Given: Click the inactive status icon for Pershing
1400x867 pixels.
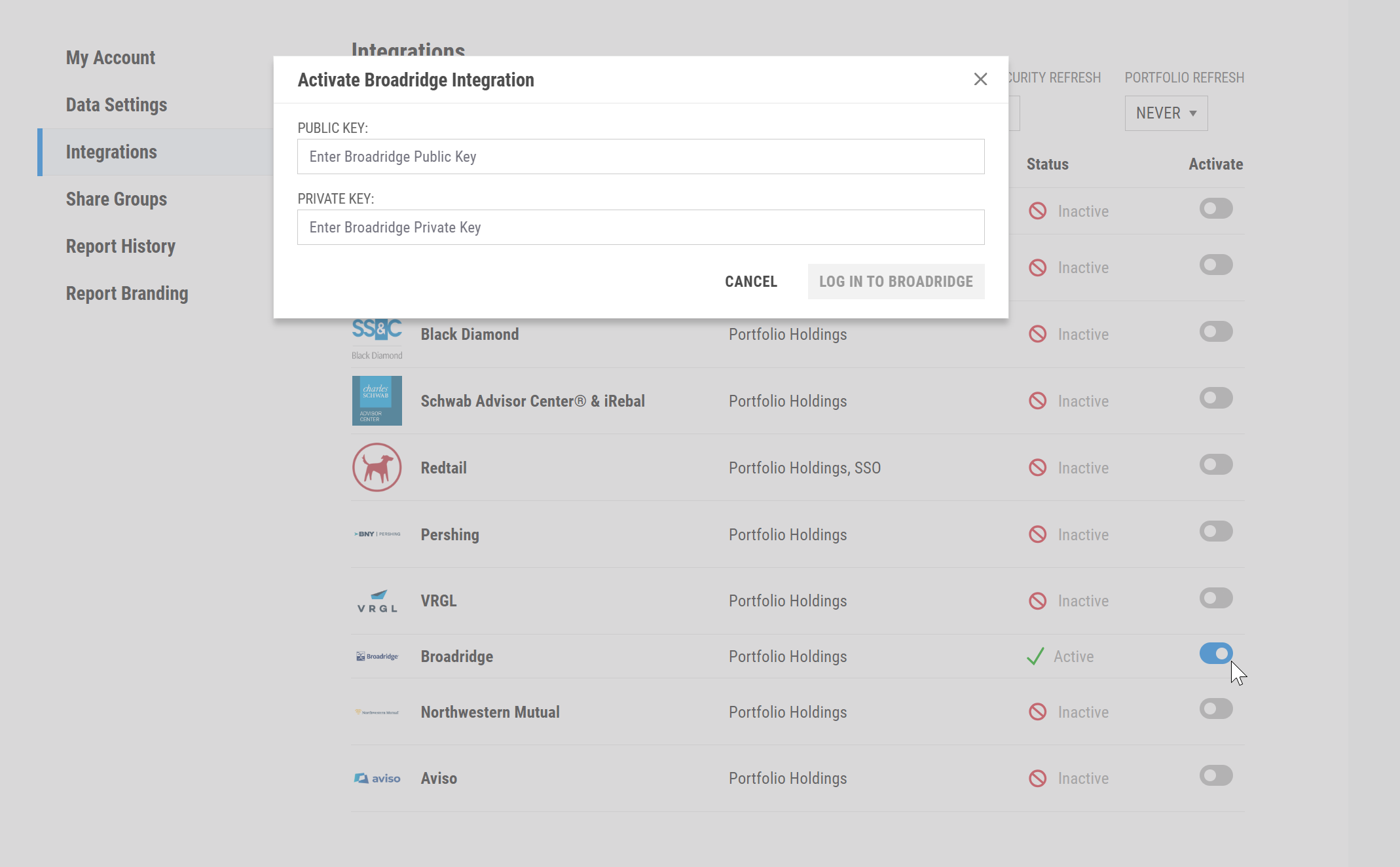Looking at the screenshot, I should pos(1037,534).
